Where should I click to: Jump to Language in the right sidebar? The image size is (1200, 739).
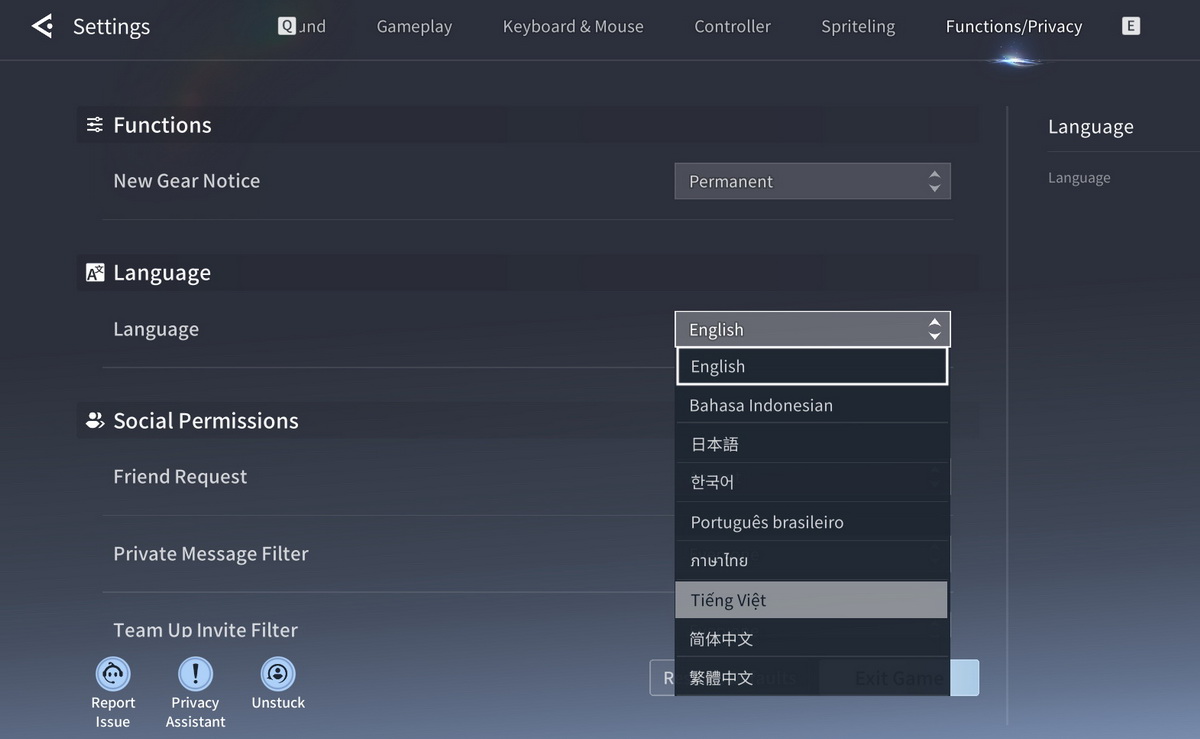click(x=1079, y=178)
